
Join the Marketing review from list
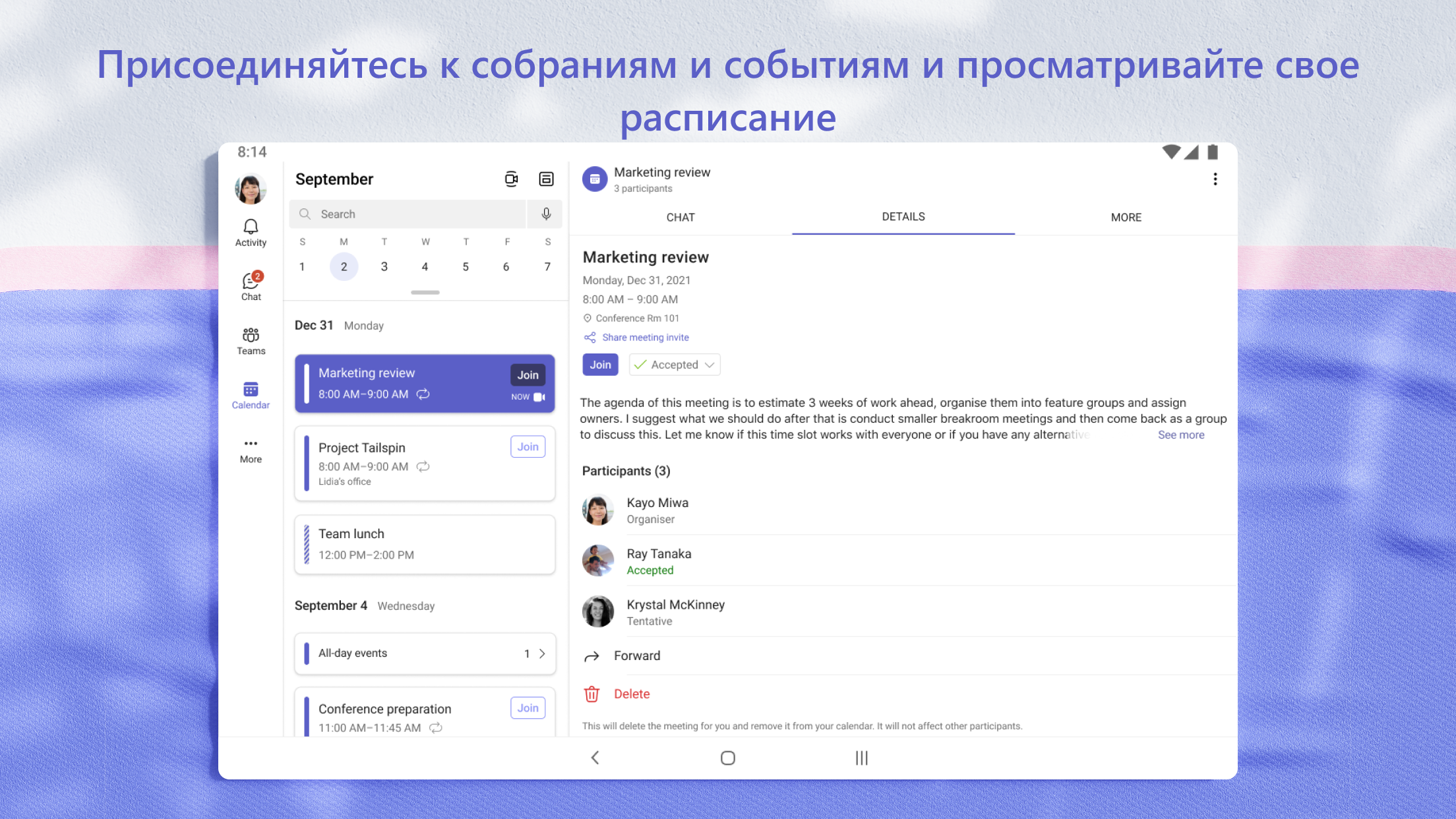coord(528,375)
